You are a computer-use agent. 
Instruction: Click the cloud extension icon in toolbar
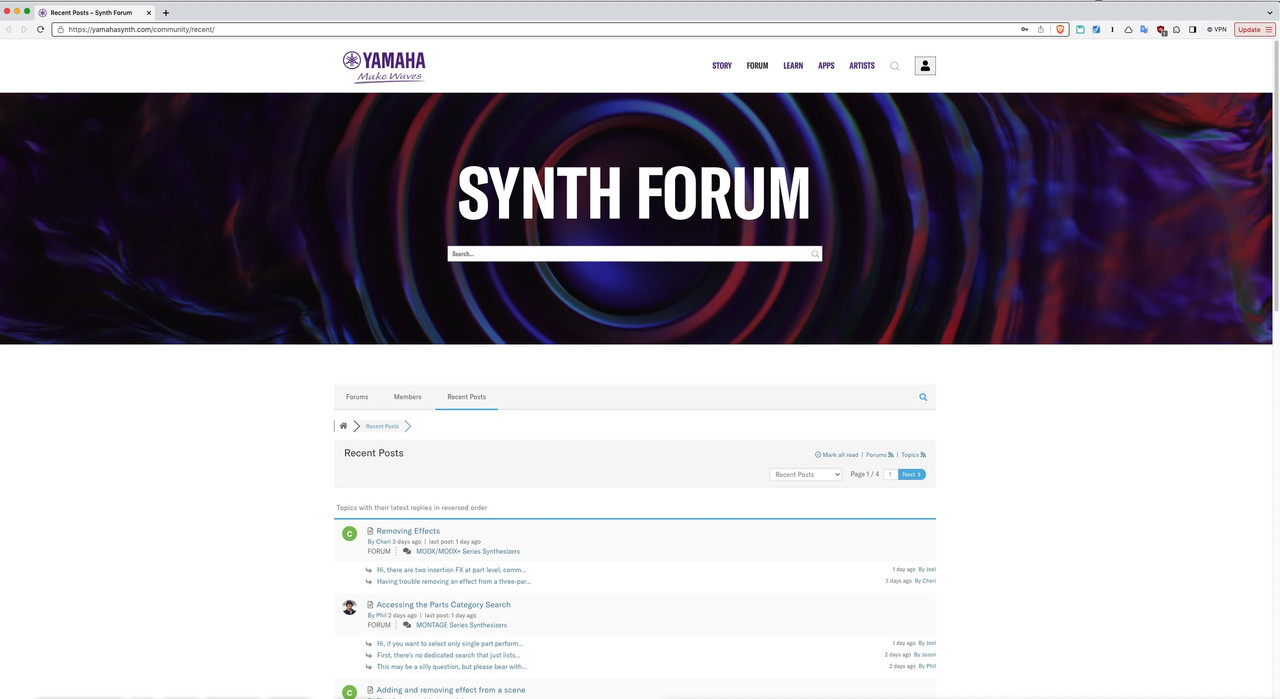(x=1128, y=29)
